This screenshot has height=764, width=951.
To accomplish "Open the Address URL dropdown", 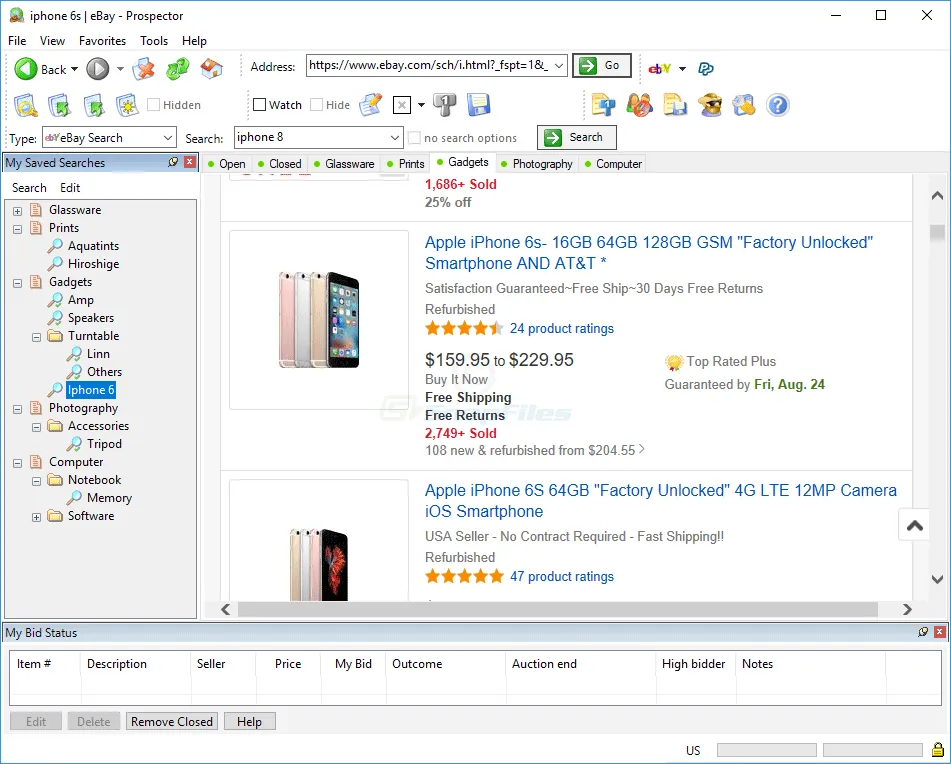I will tap(559, 65).
